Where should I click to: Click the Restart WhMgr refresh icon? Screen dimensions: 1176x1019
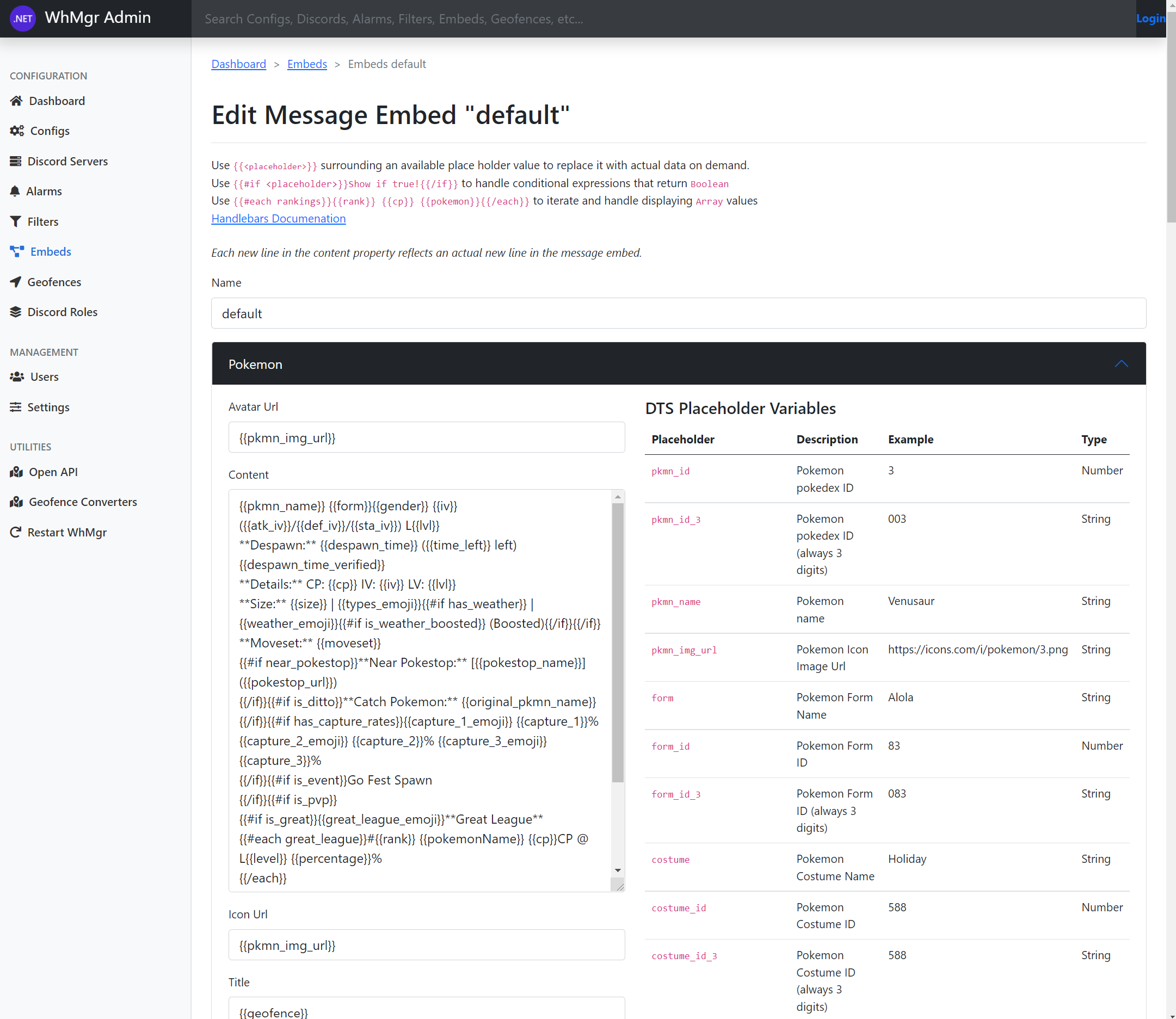pyautogui.click(x=15, y=532)
